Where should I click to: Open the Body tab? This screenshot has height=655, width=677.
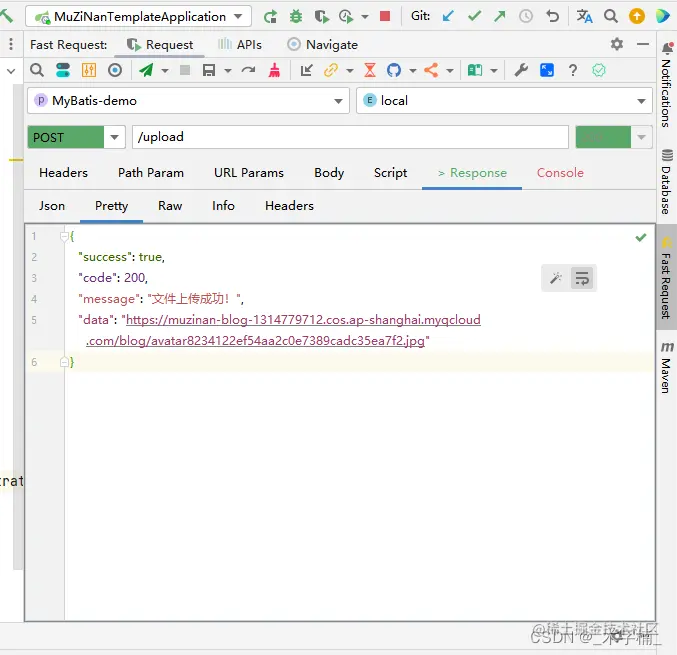coord(329,173)
